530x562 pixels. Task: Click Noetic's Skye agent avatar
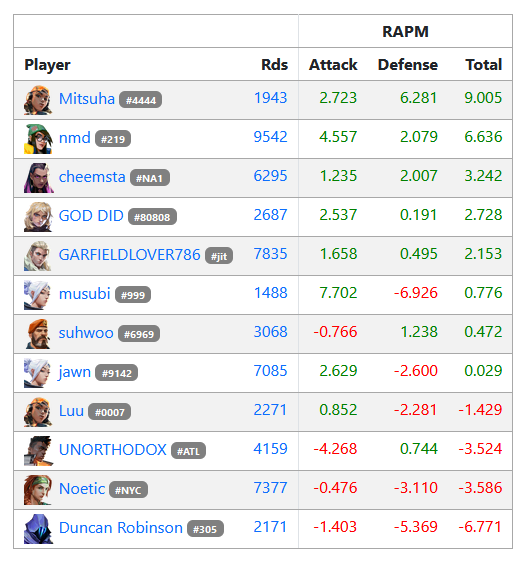point(38,490)
